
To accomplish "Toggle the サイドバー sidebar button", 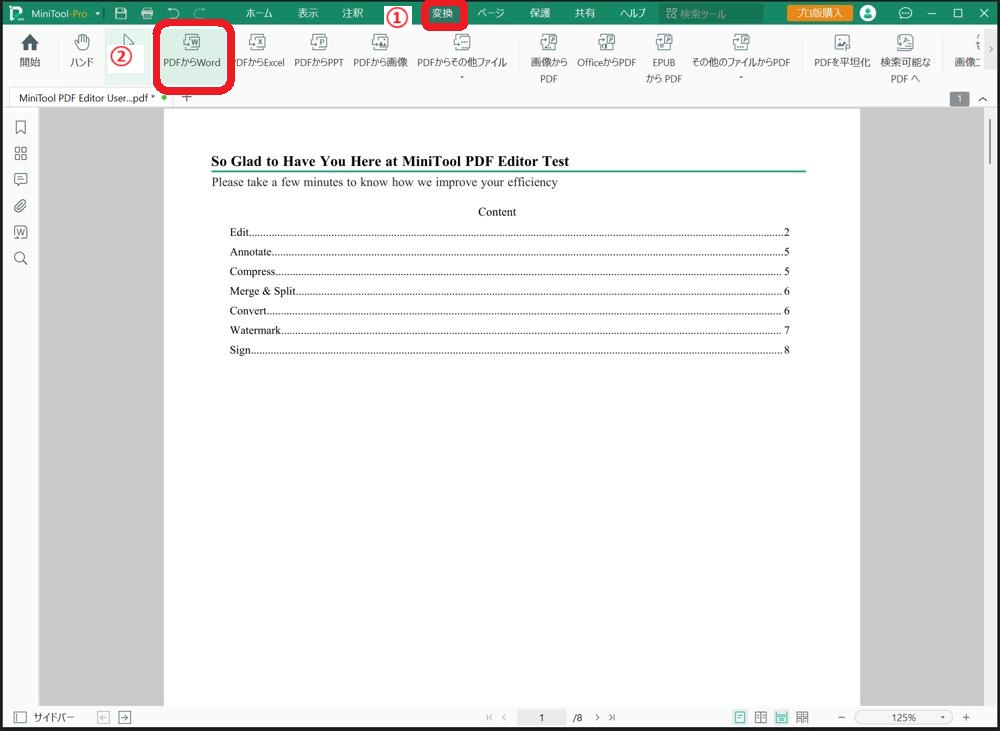I will click(44, 717).
